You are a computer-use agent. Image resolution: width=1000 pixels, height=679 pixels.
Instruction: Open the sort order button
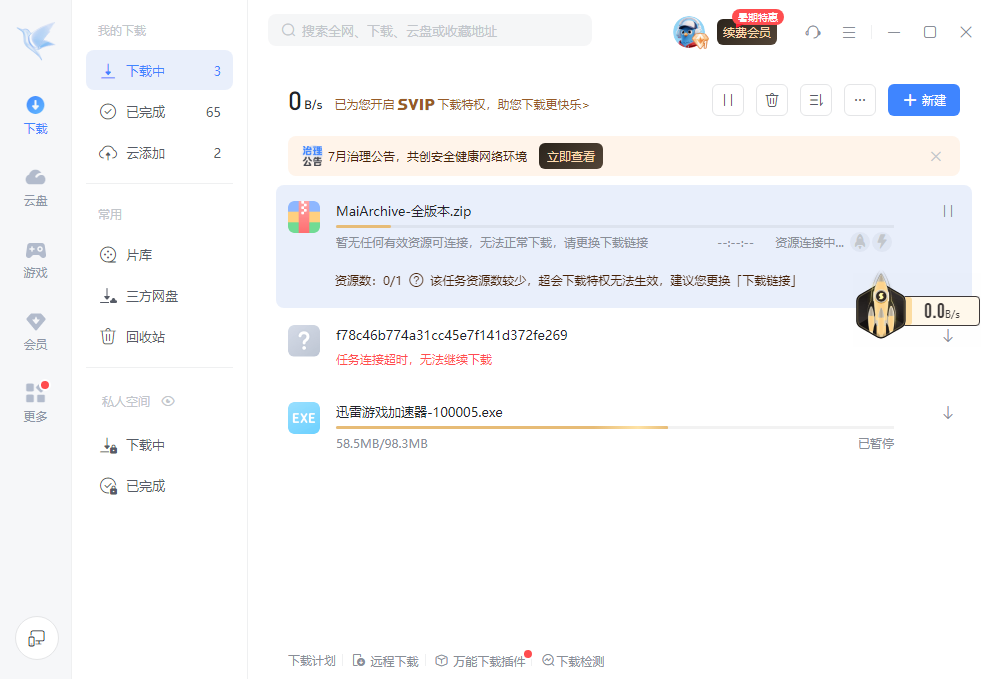816,100
